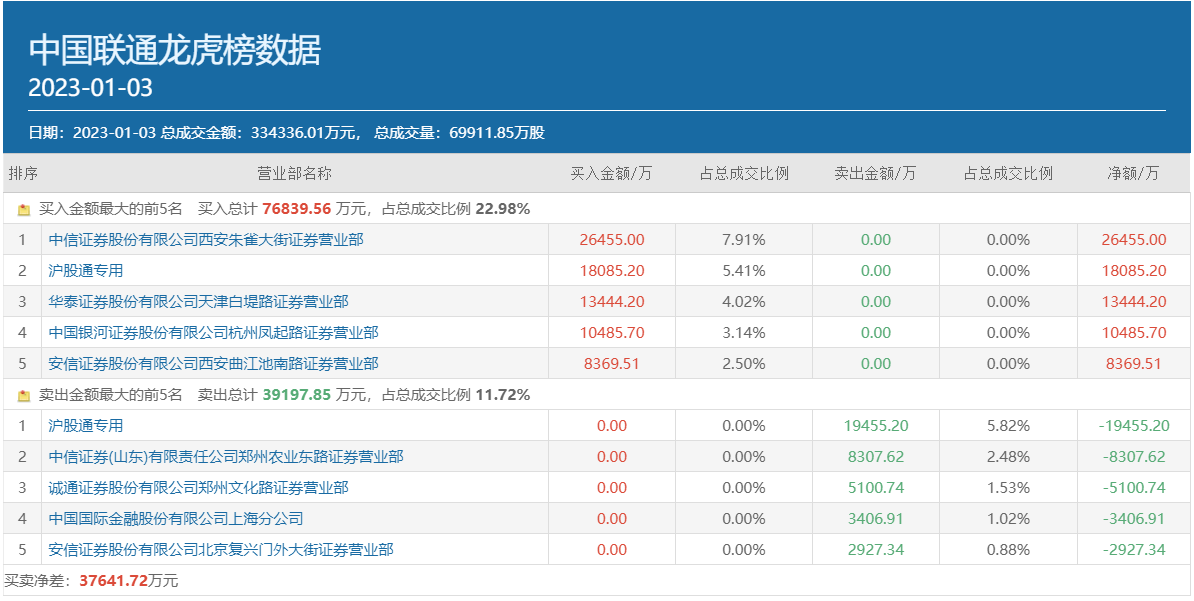The width and height of the screenshot is (1194, 601).
Task: Click the 买卖净差 value 37641.72
Action: click(113, 581)
